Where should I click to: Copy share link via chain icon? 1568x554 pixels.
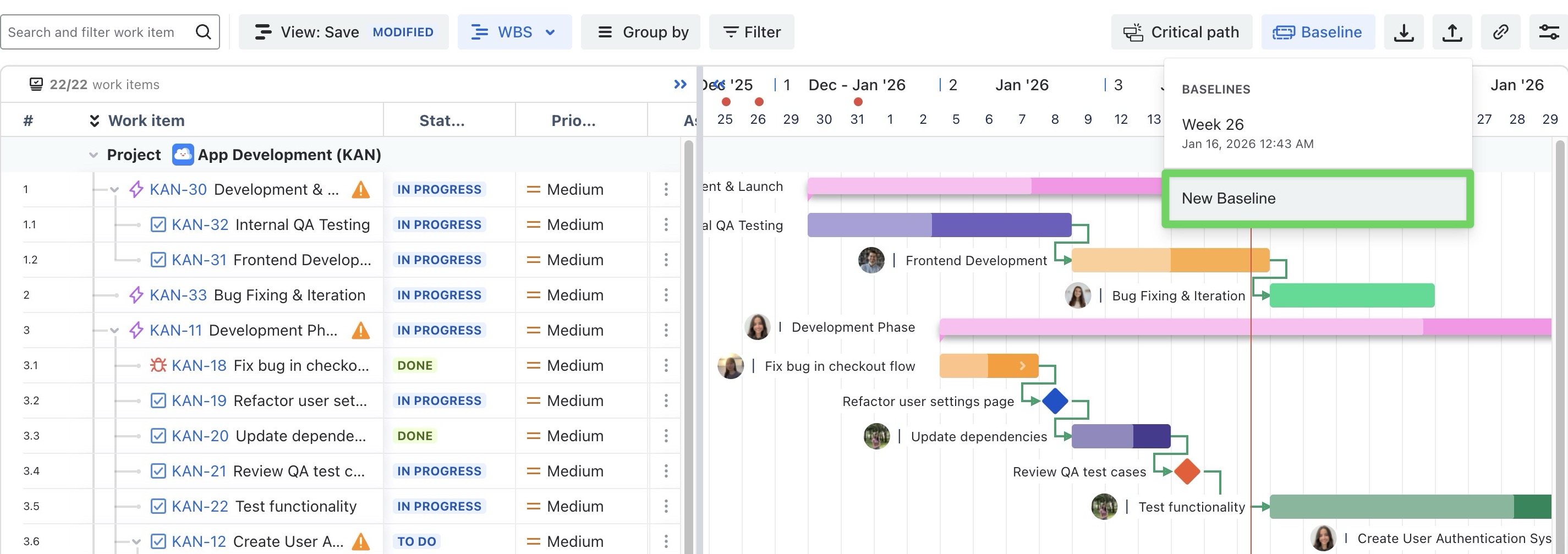tap(1500, 32)
